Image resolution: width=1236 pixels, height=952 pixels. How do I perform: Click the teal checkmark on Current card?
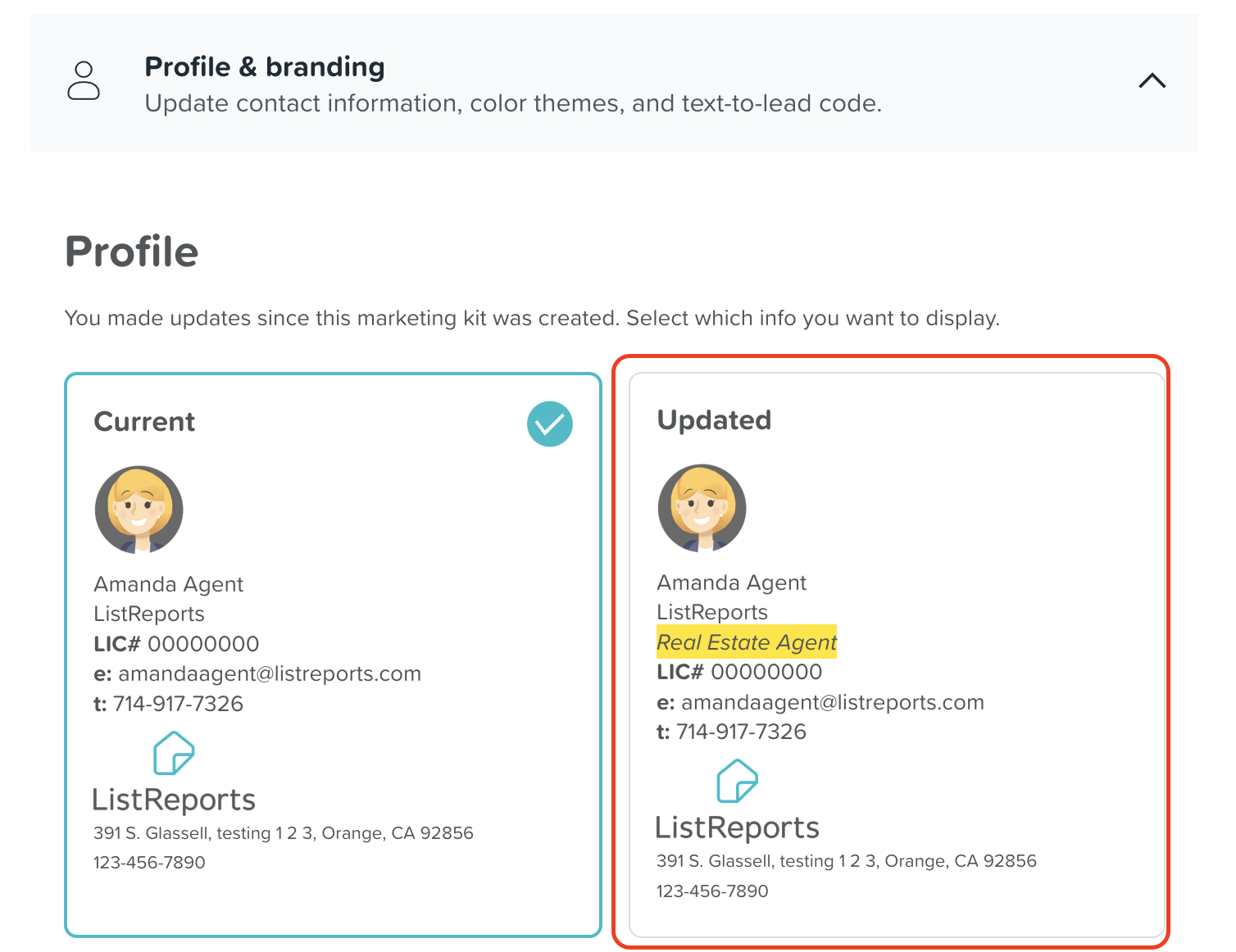coord(549,424)
